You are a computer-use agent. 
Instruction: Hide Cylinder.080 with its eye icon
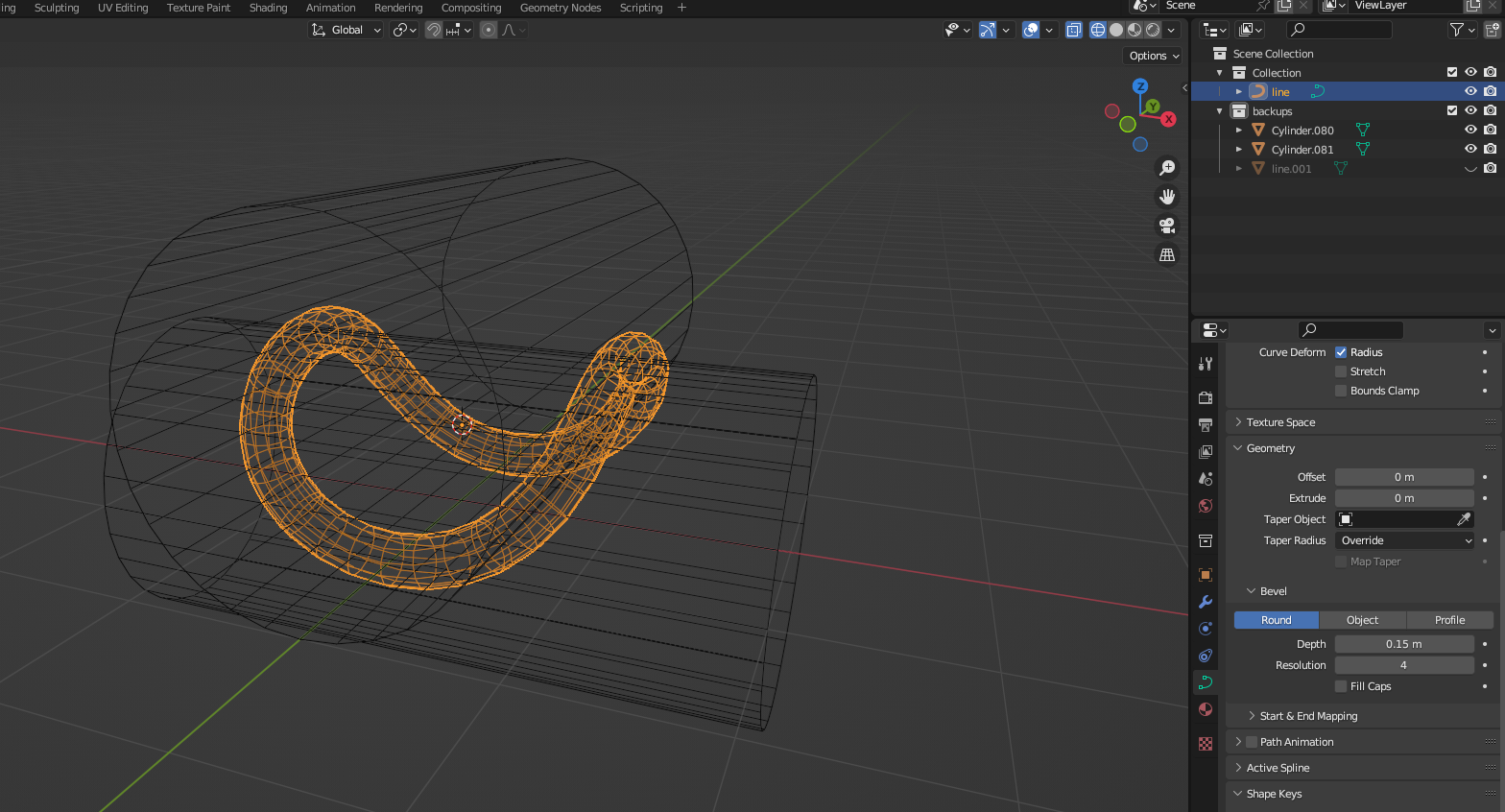[x=1469, y=130]
